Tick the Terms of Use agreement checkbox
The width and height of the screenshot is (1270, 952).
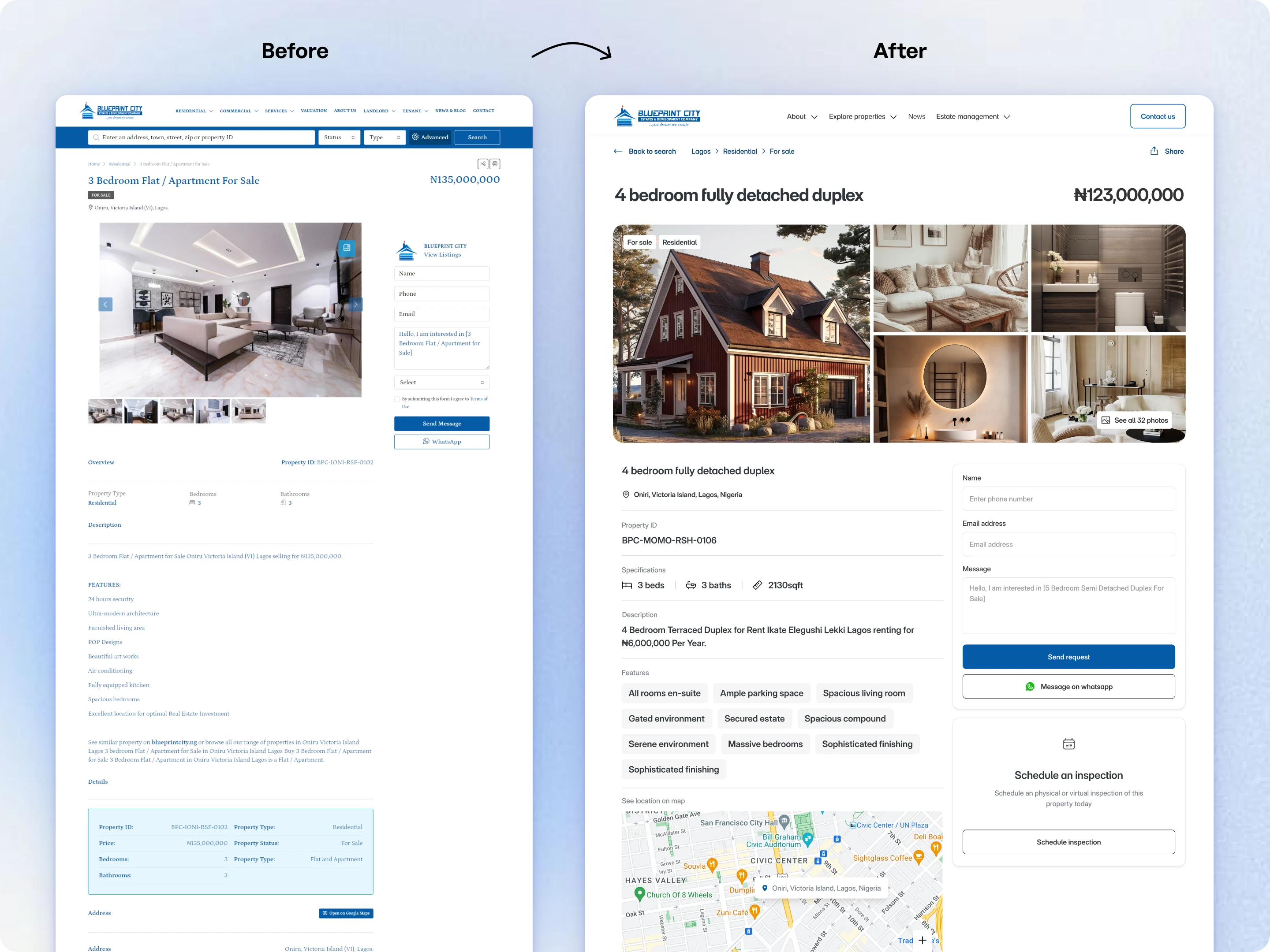tap(397, 399)
